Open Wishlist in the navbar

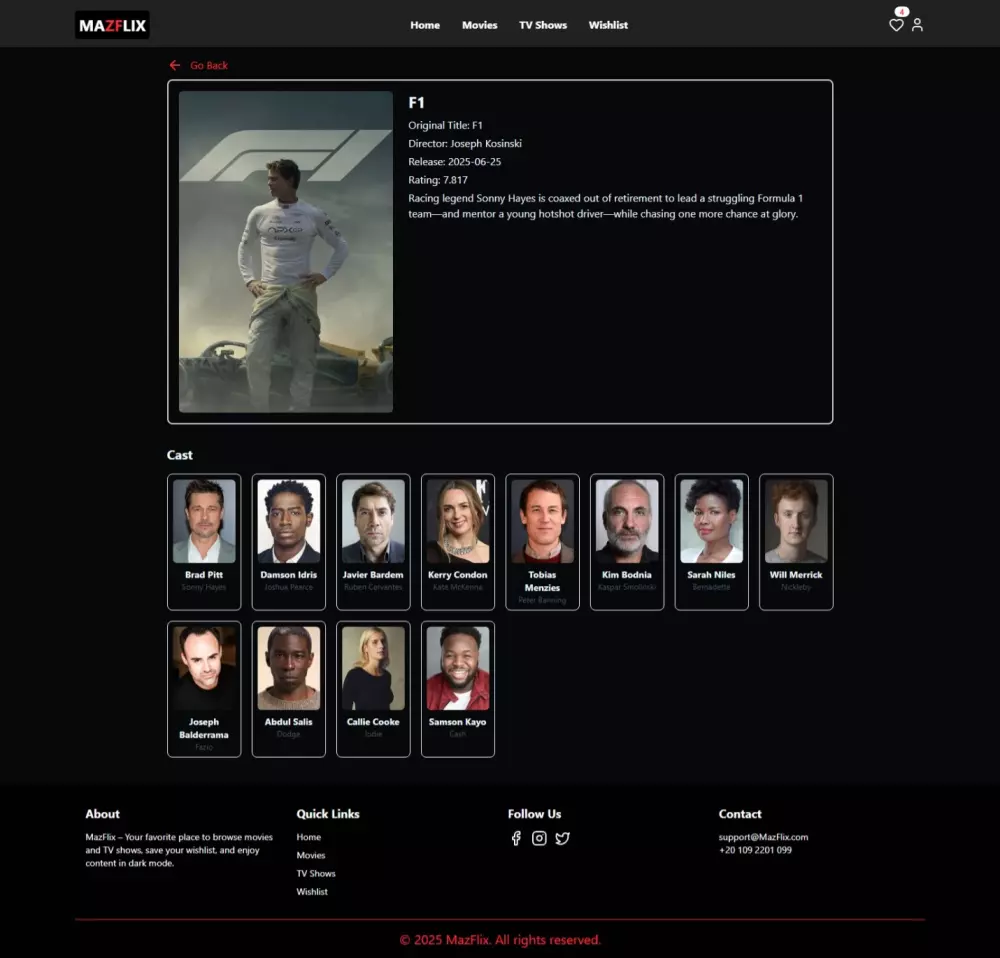608,25
